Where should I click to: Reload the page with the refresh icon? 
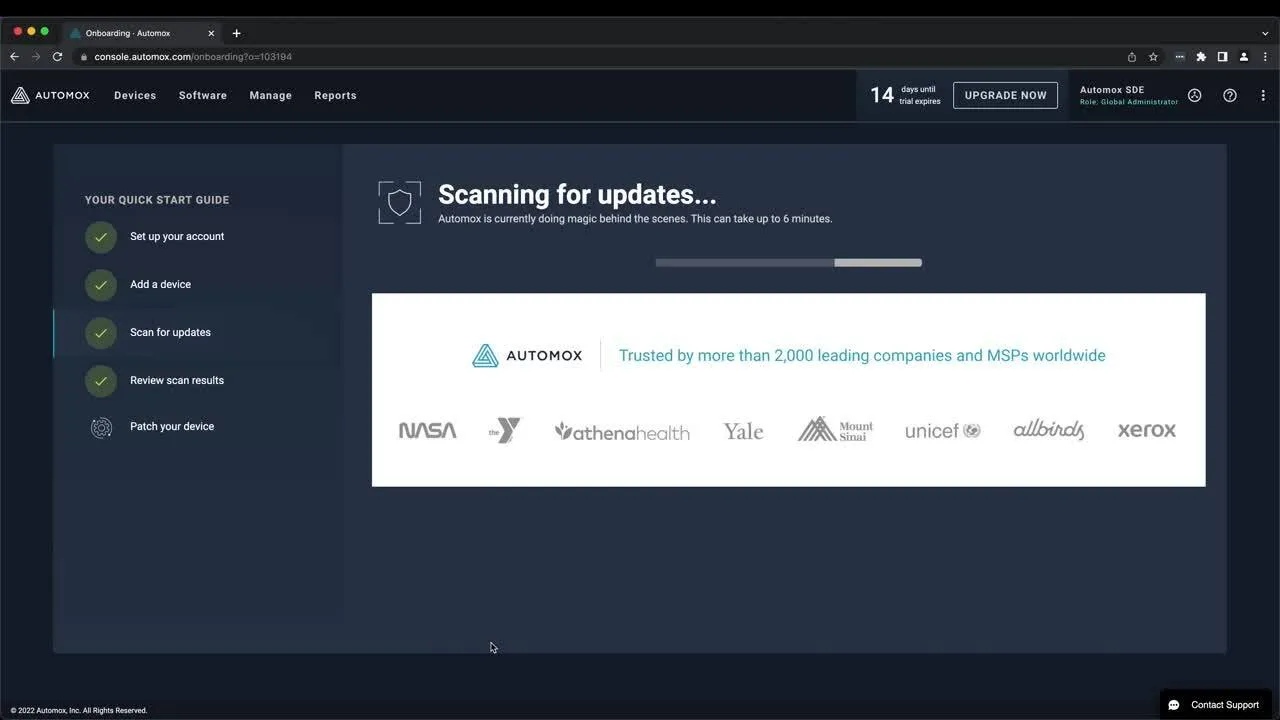58,57
